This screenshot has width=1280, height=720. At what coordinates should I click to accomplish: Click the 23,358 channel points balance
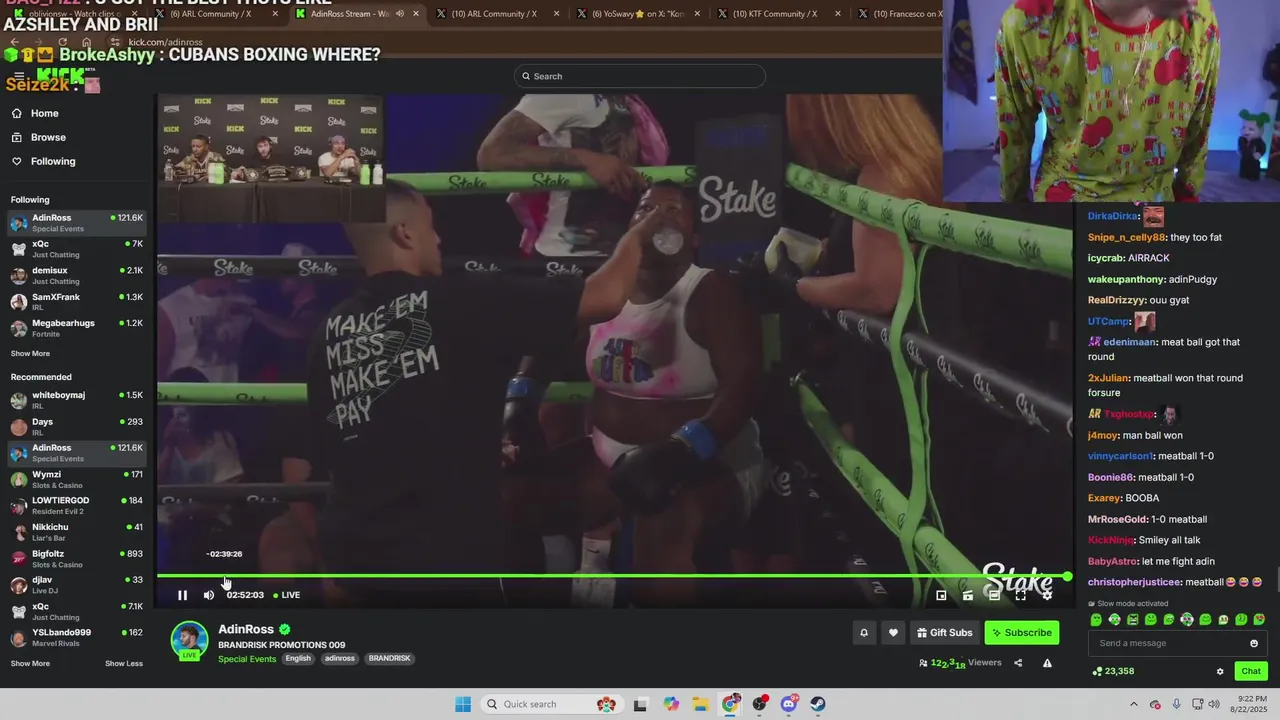click(x=1113, y=671)
